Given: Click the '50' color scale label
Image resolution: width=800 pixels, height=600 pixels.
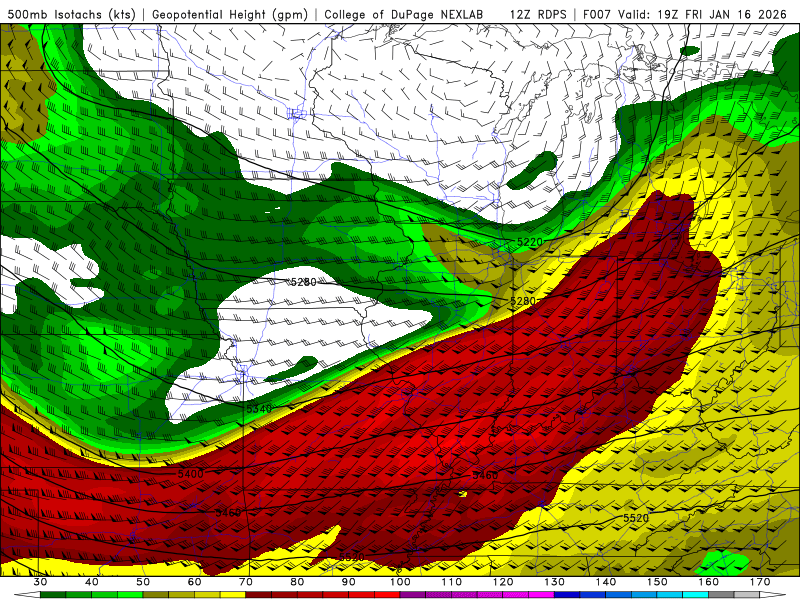Looking at the screenshot, I should click(x=143, y=582).
